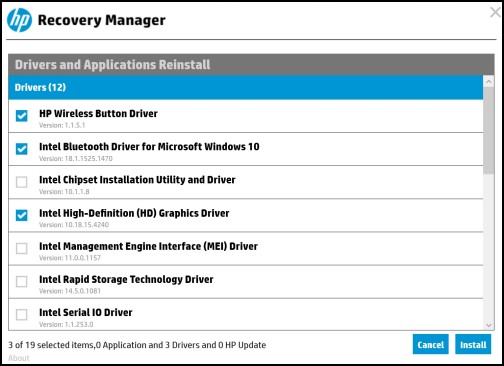Check Intel Serial IO Driver checkbox
Viewport: 504px width, 366px height.
click(22, 314)
